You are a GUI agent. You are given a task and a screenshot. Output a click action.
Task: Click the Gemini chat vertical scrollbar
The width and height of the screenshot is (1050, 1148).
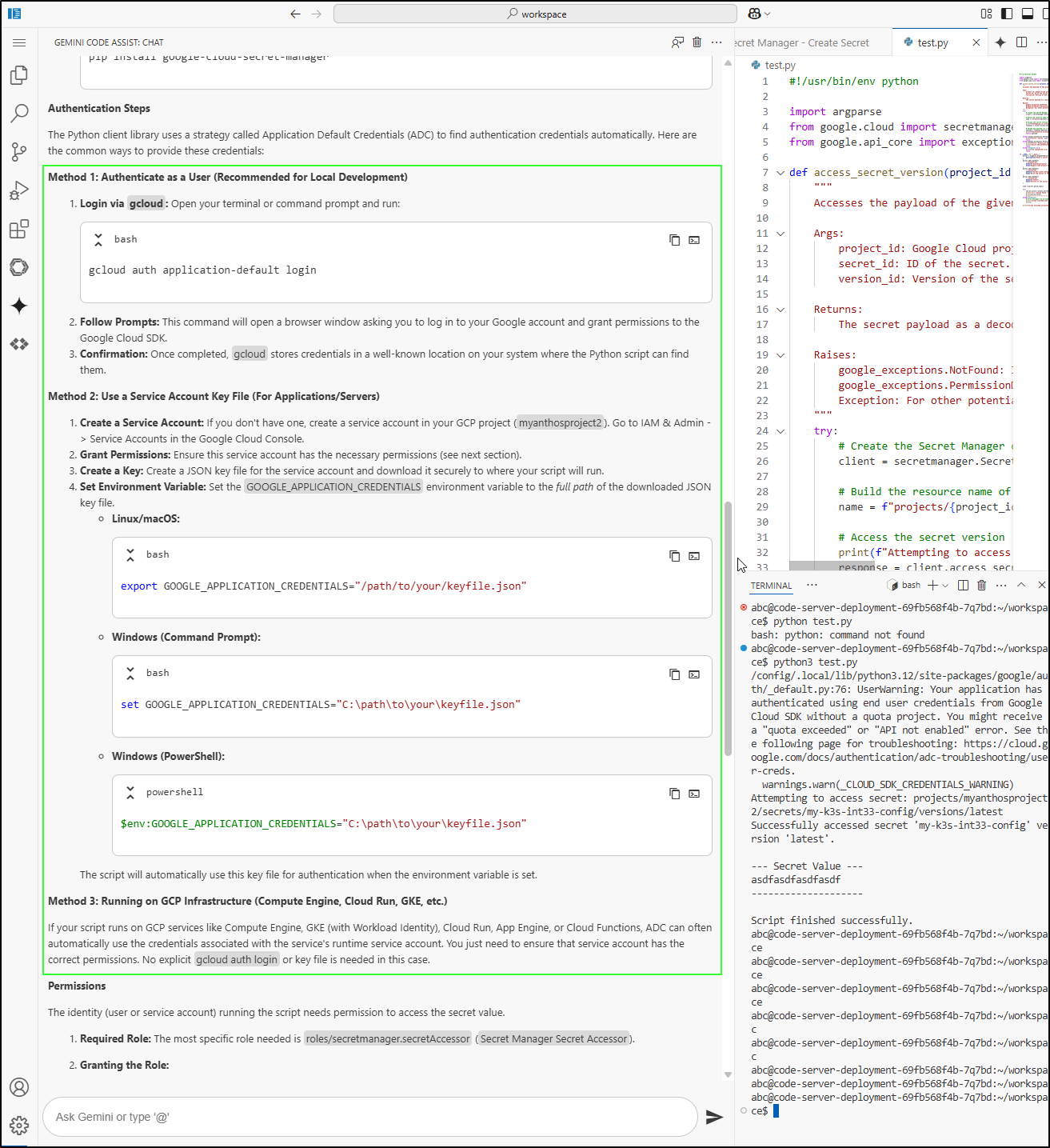pos(728,629)
